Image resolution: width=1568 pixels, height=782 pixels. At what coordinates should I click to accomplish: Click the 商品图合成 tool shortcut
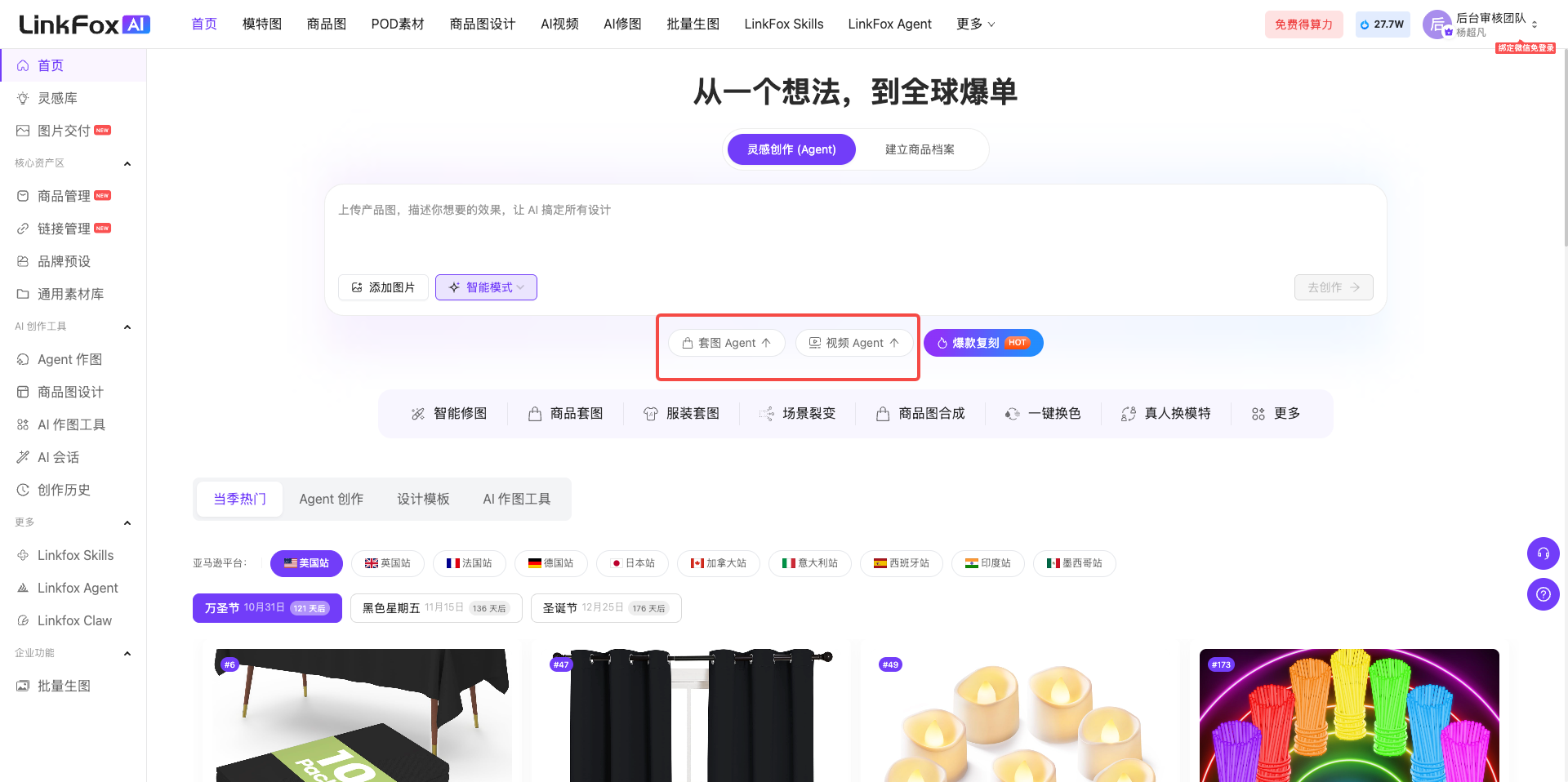tap(920, 414)
